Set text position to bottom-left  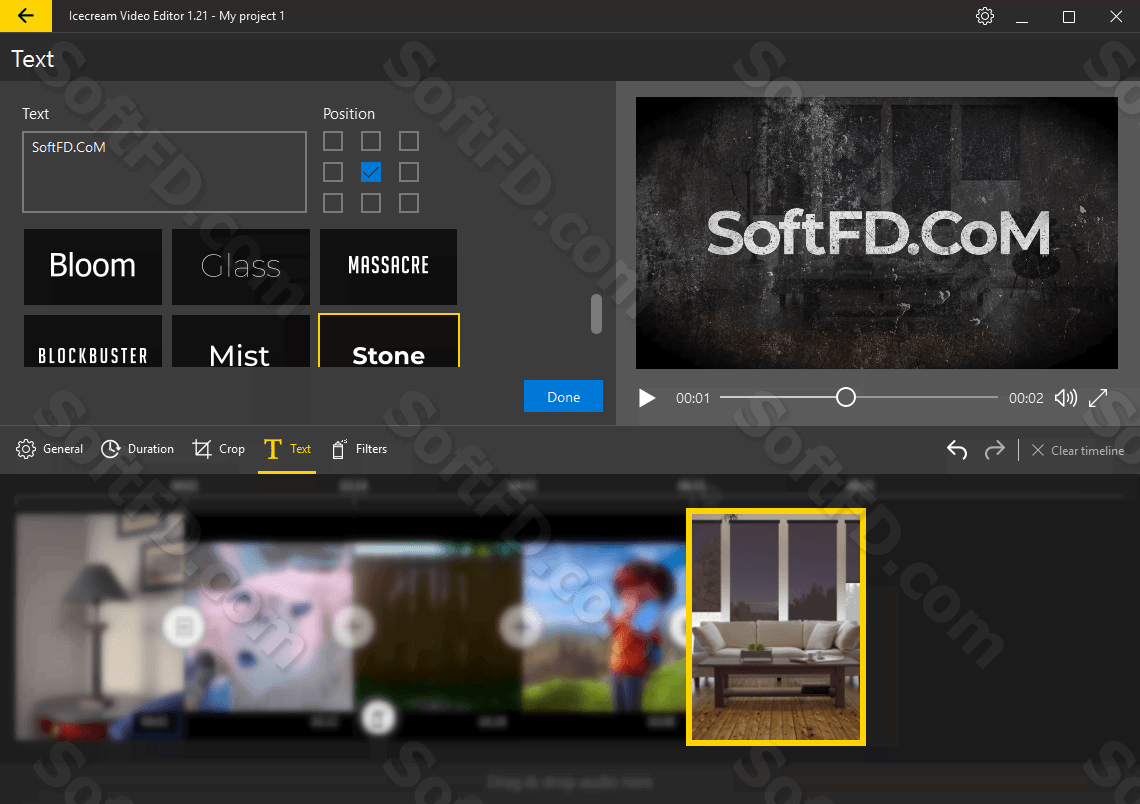(333, 203)
